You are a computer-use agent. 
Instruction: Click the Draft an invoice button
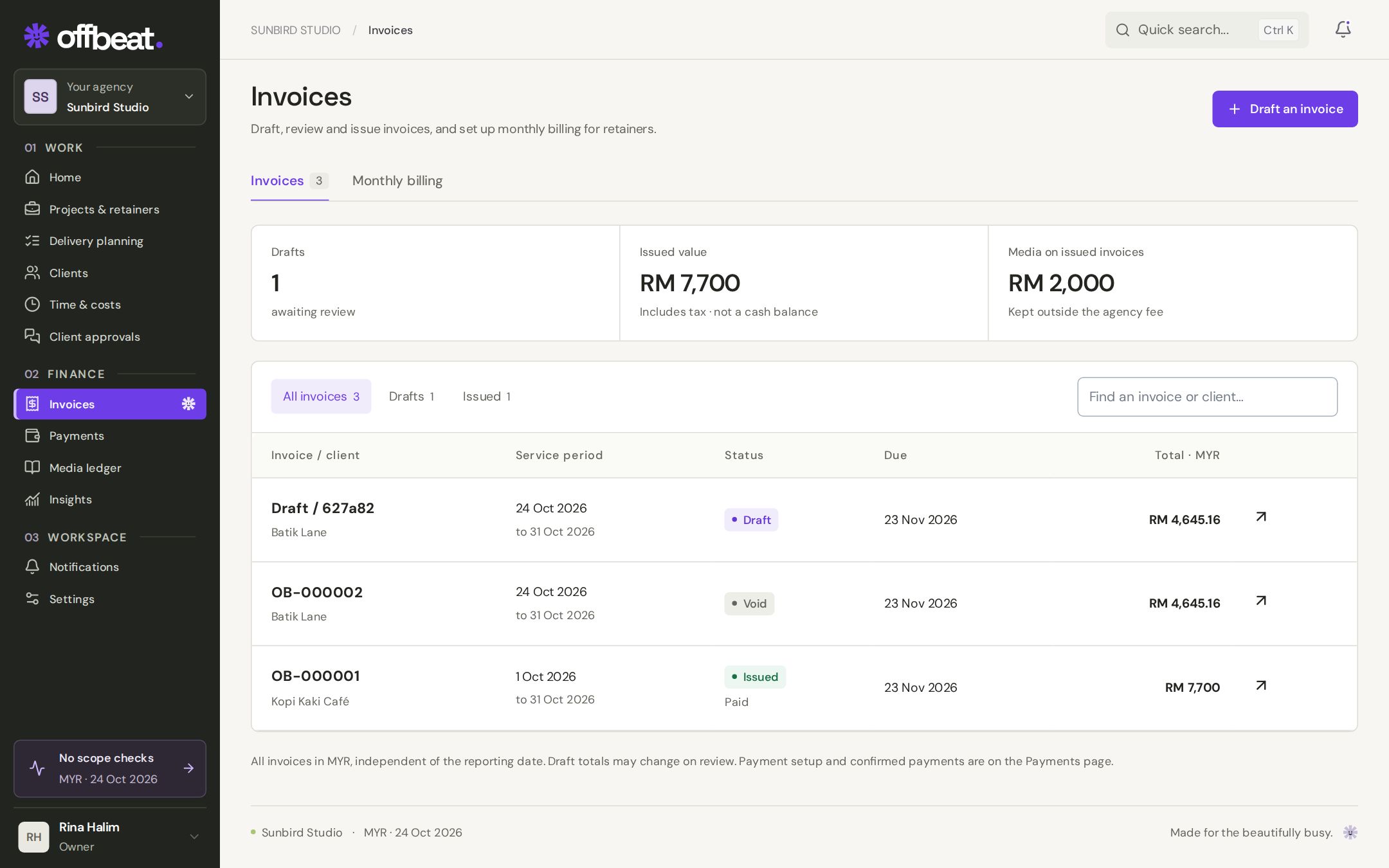(1285, 109)
